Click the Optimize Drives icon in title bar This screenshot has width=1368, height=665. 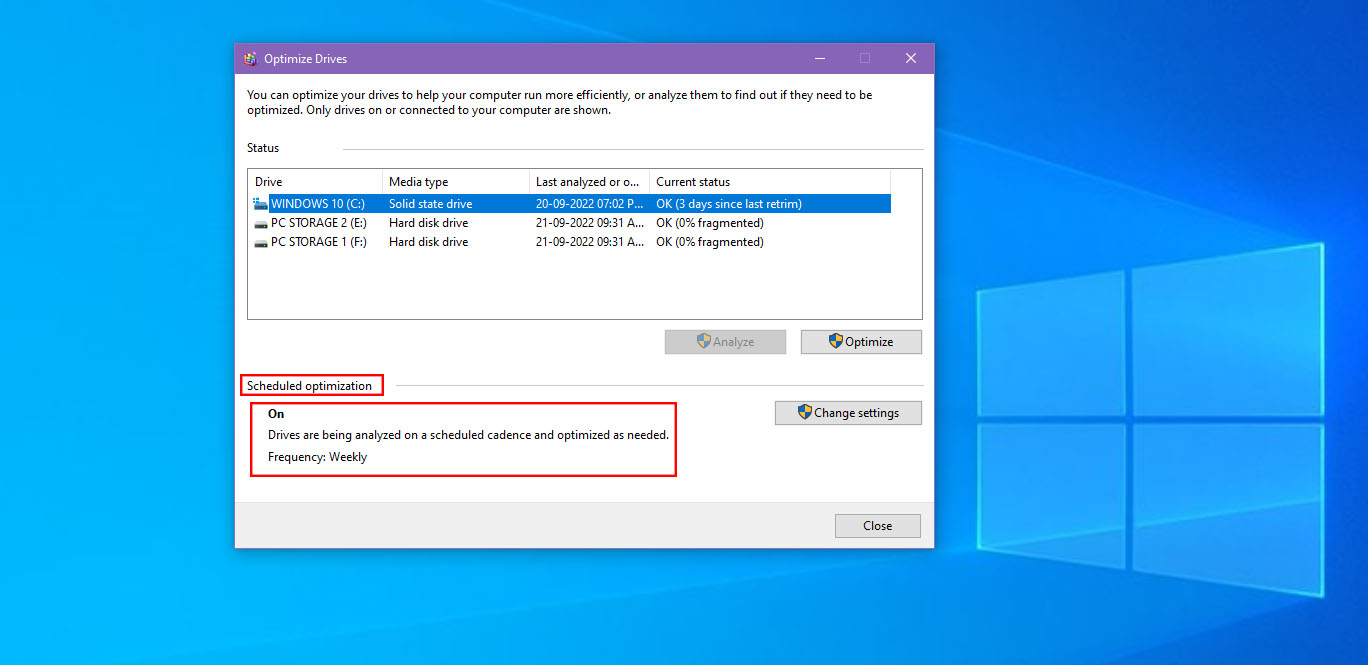point(249,58)
